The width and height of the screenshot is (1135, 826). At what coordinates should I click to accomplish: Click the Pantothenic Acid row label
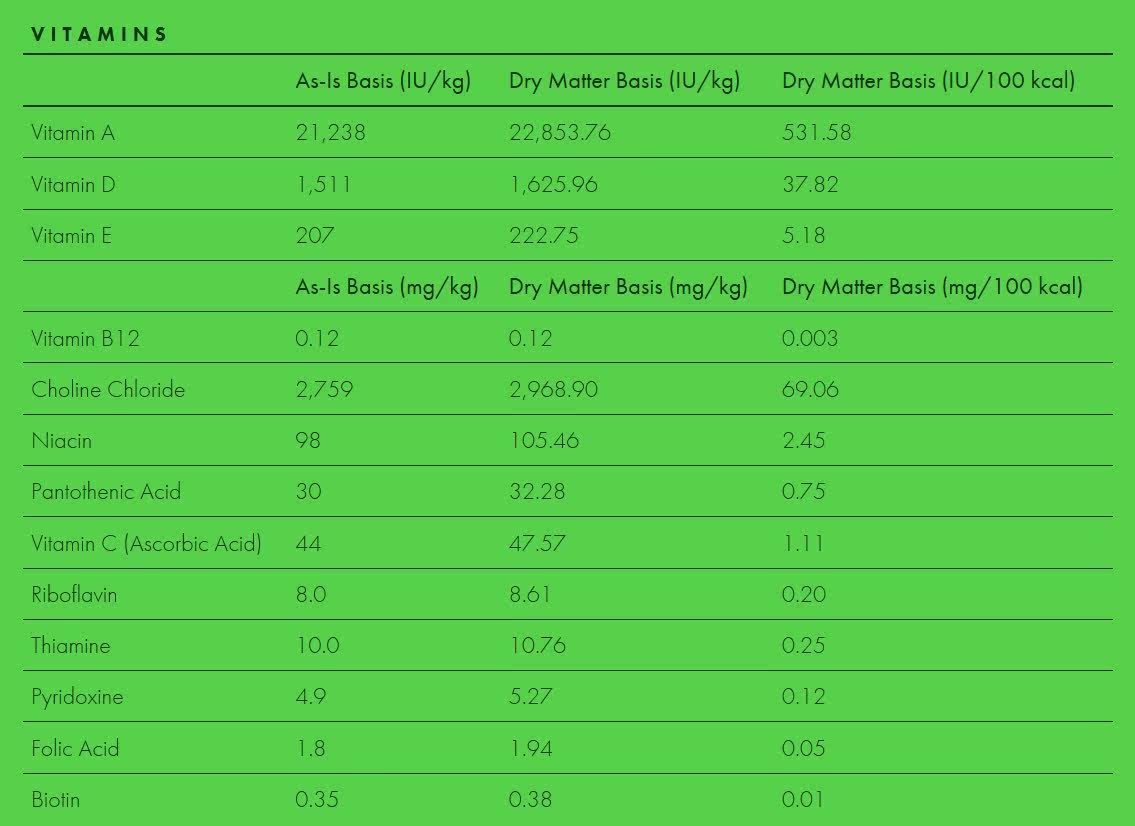coord(106,492)
